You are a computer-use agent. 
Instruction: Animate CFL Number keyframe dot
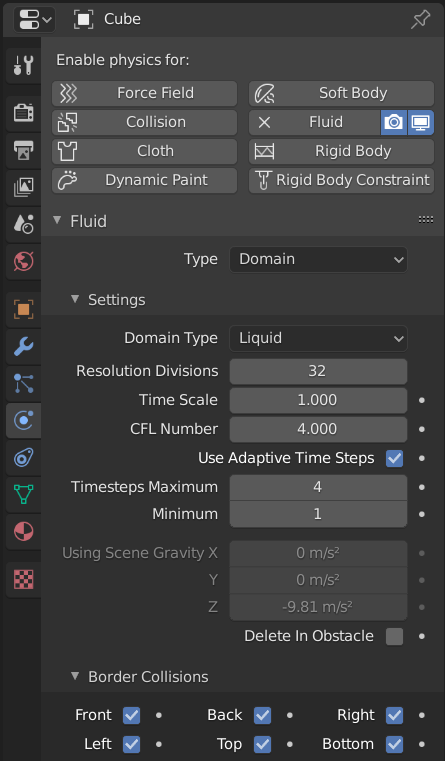click(422, 430)
